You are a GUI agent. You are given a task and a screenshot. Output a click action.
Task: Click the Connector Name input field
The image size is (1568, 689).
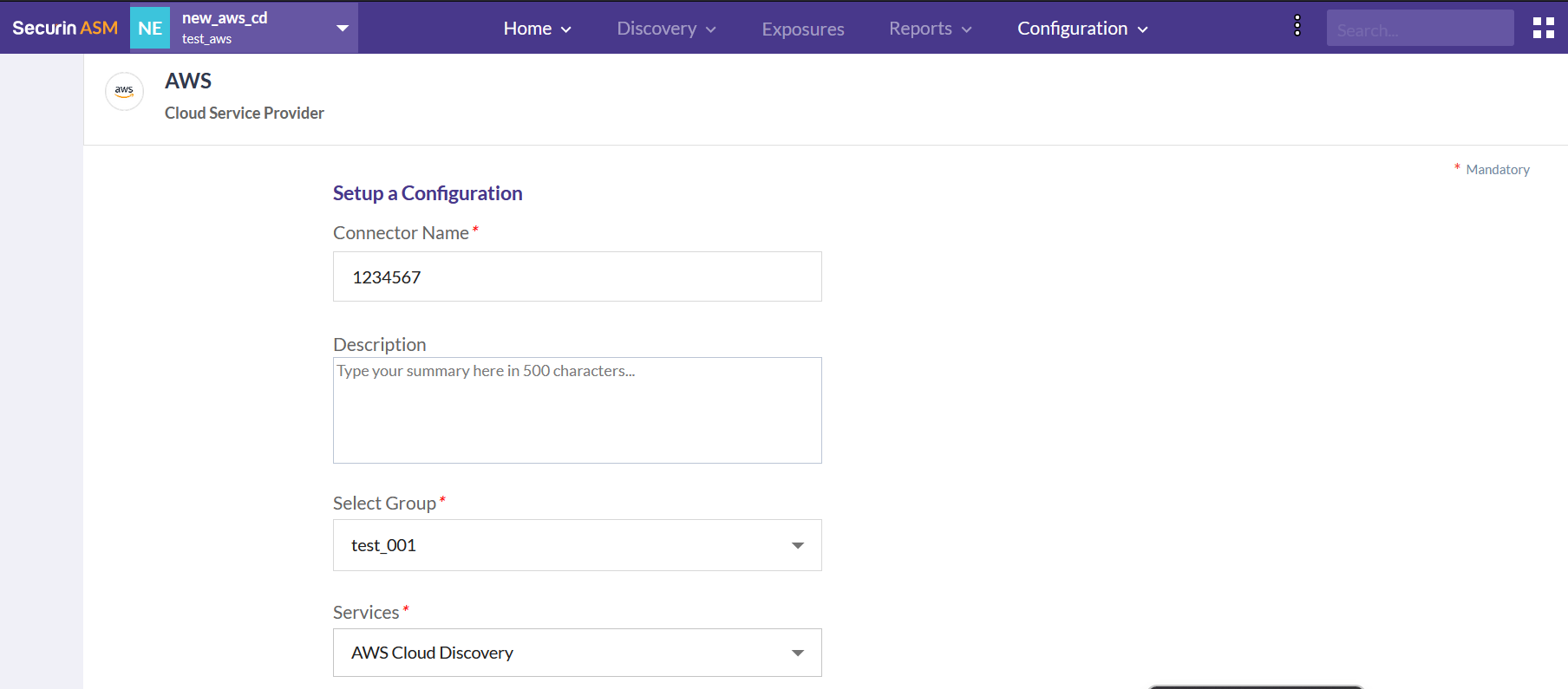578,276
